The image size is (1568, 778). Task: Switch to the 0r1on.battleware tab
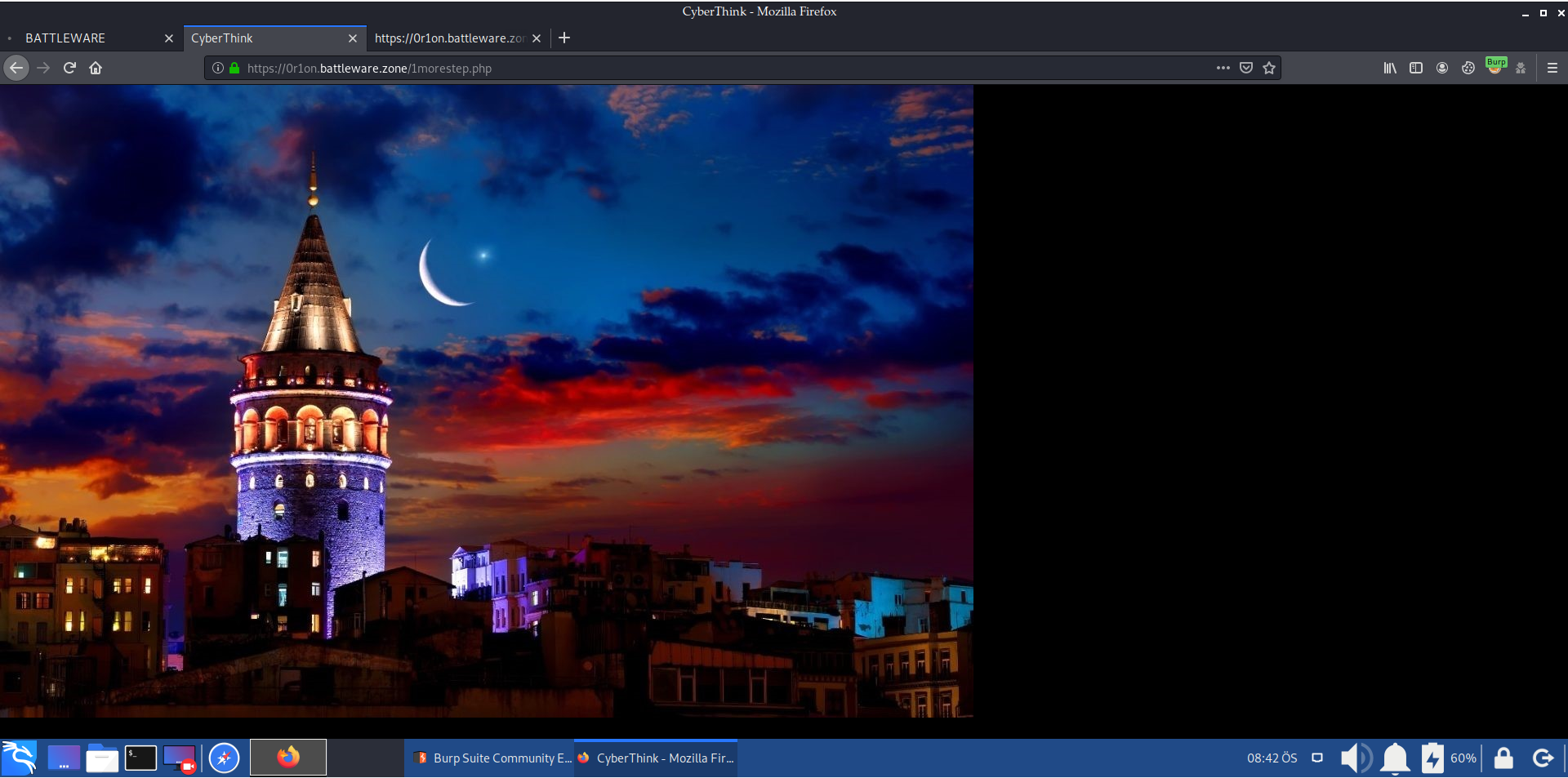tap(449, 38)
